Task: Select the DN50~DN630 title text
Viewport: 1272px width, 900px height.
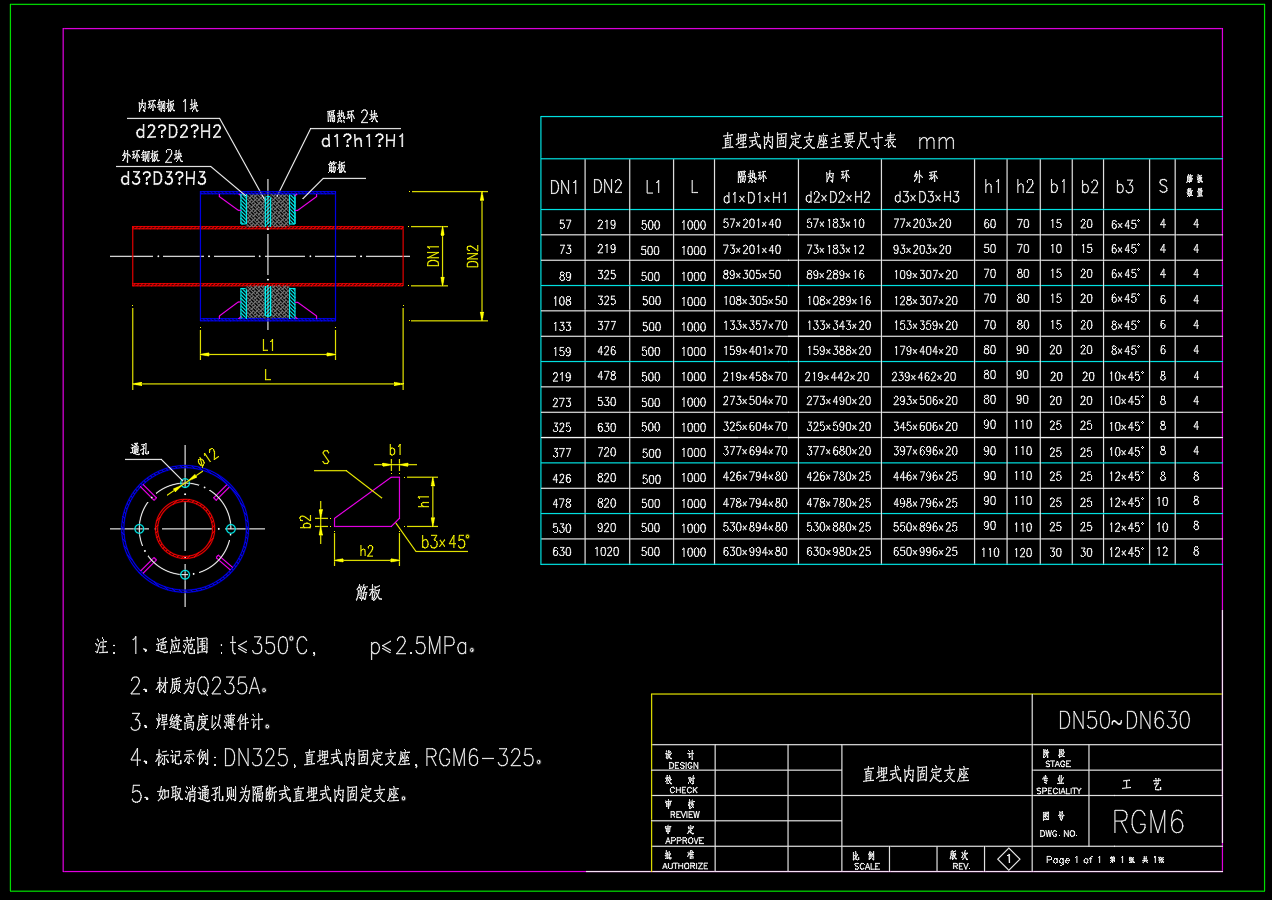Action: point(1125,720)
